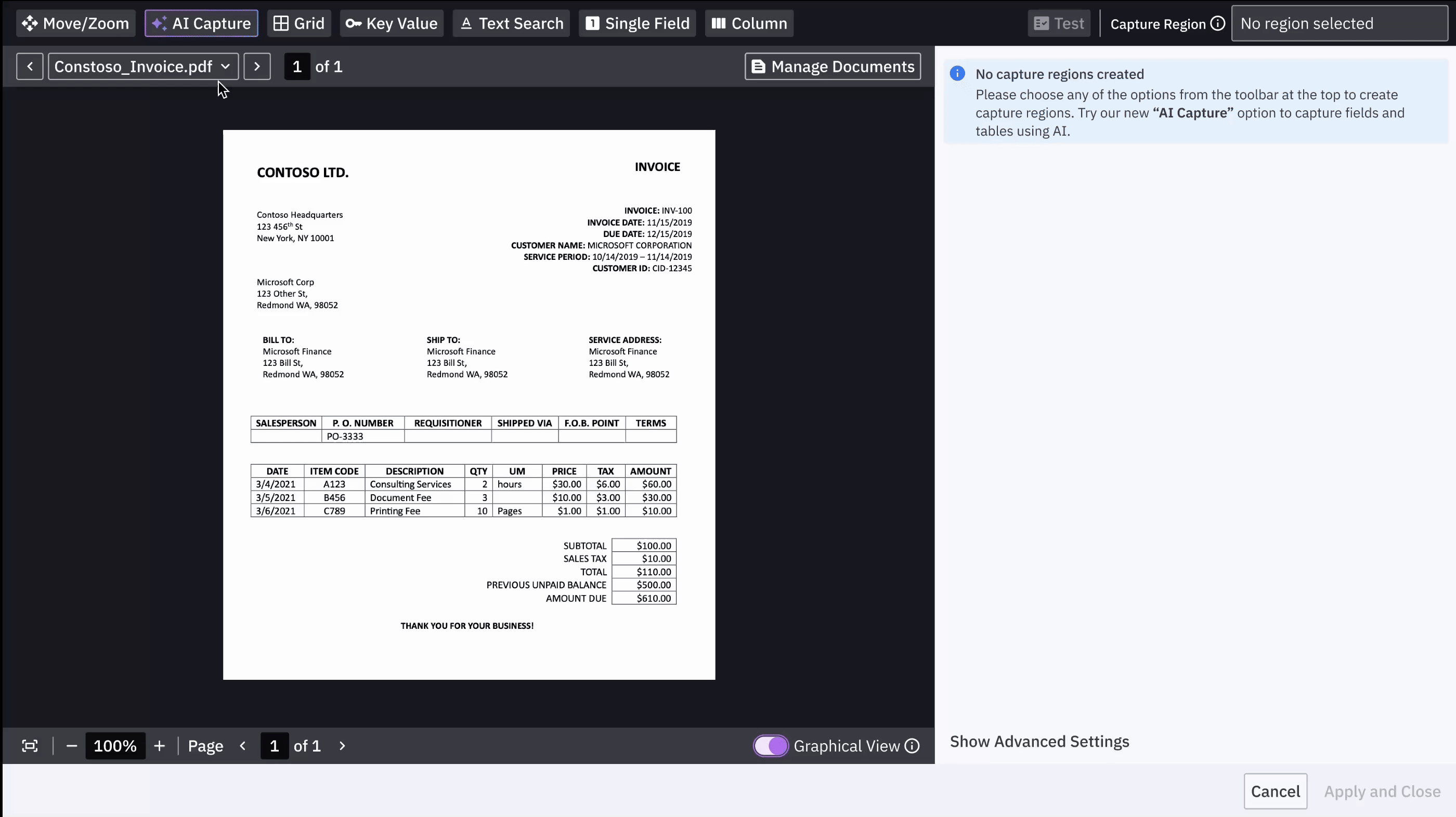Viewport: 1456px width, 817px height.
Task: Click the THANK YOU FOR YOUR BUSINESS! text
Action: (x=467, y=626)
